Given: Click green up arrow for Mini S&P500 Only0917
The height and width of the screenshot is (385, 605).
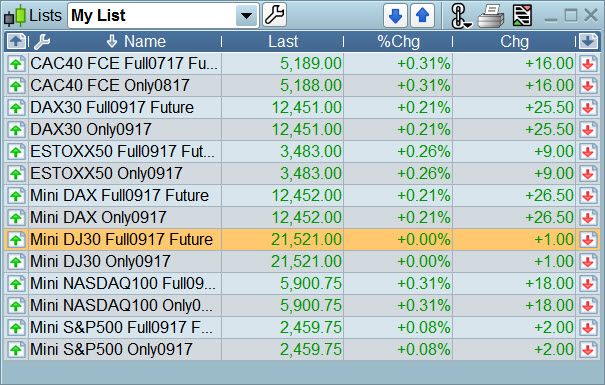Looking at the screenshot, I should [x=16, y=350].
